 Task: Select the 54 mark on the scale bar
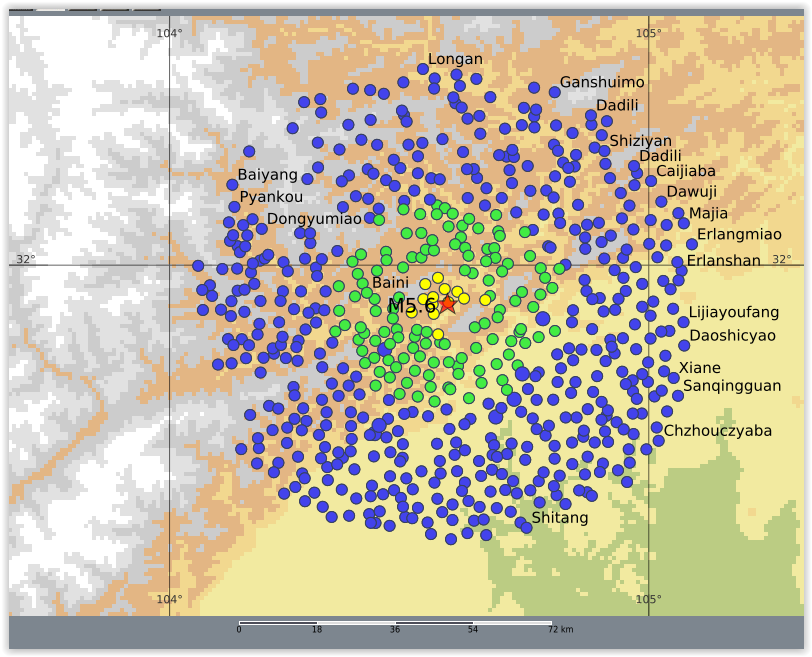pos(473,630)
